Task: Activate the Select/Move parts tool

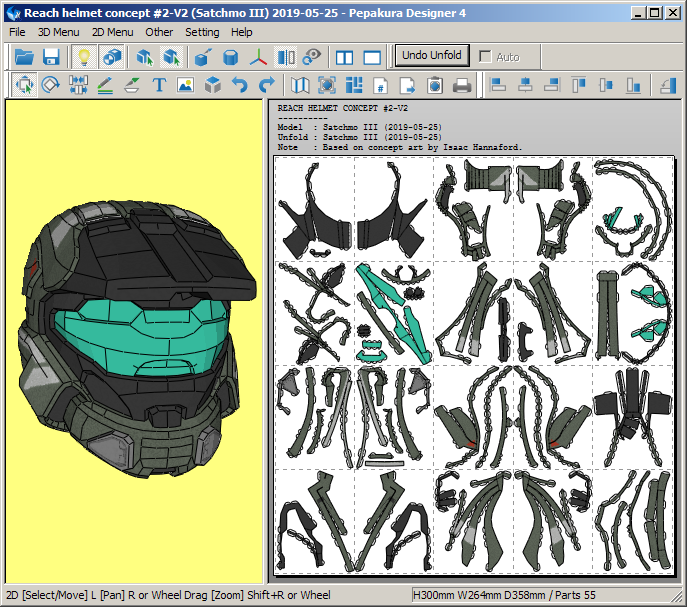Action: [25, 85]
